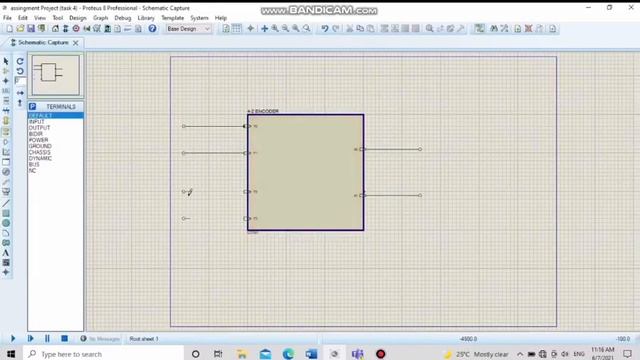Open the Template menu
This screenshot has height=360, width=640.
pyautogui.click(x=172, y=18)
